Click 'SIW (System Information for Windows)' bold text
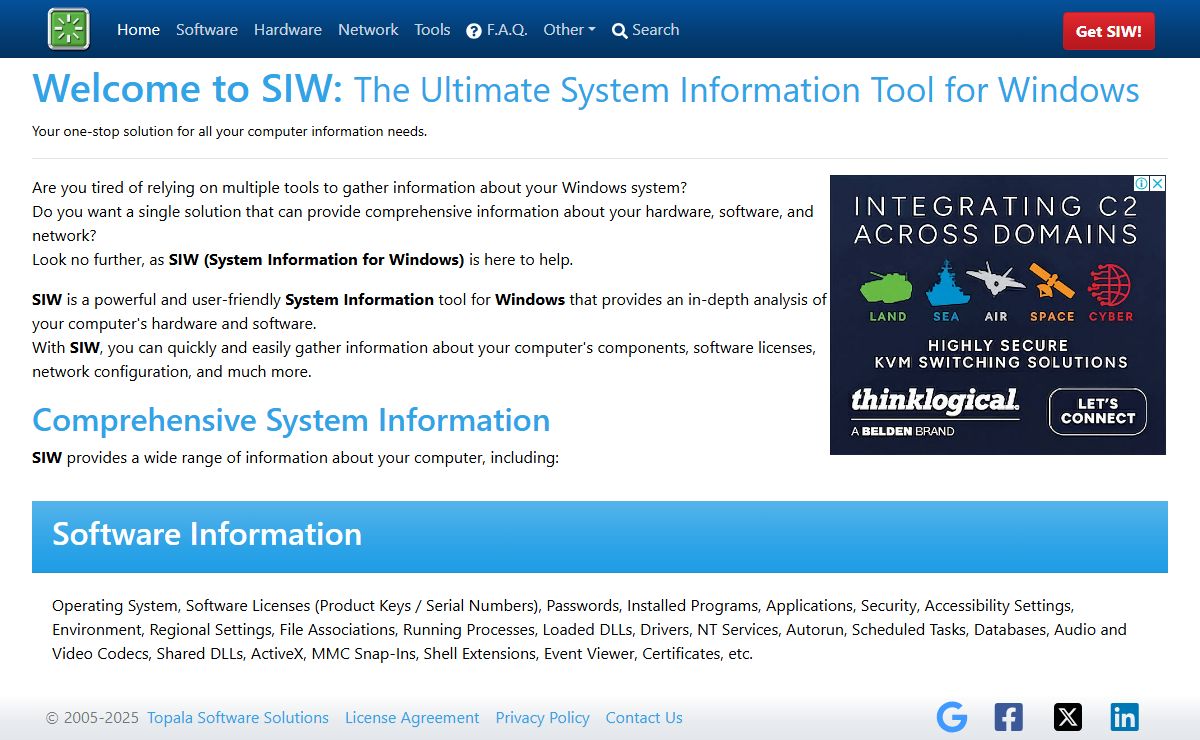The width and height of the screenshot is (1200, 740). pos(316,260)
